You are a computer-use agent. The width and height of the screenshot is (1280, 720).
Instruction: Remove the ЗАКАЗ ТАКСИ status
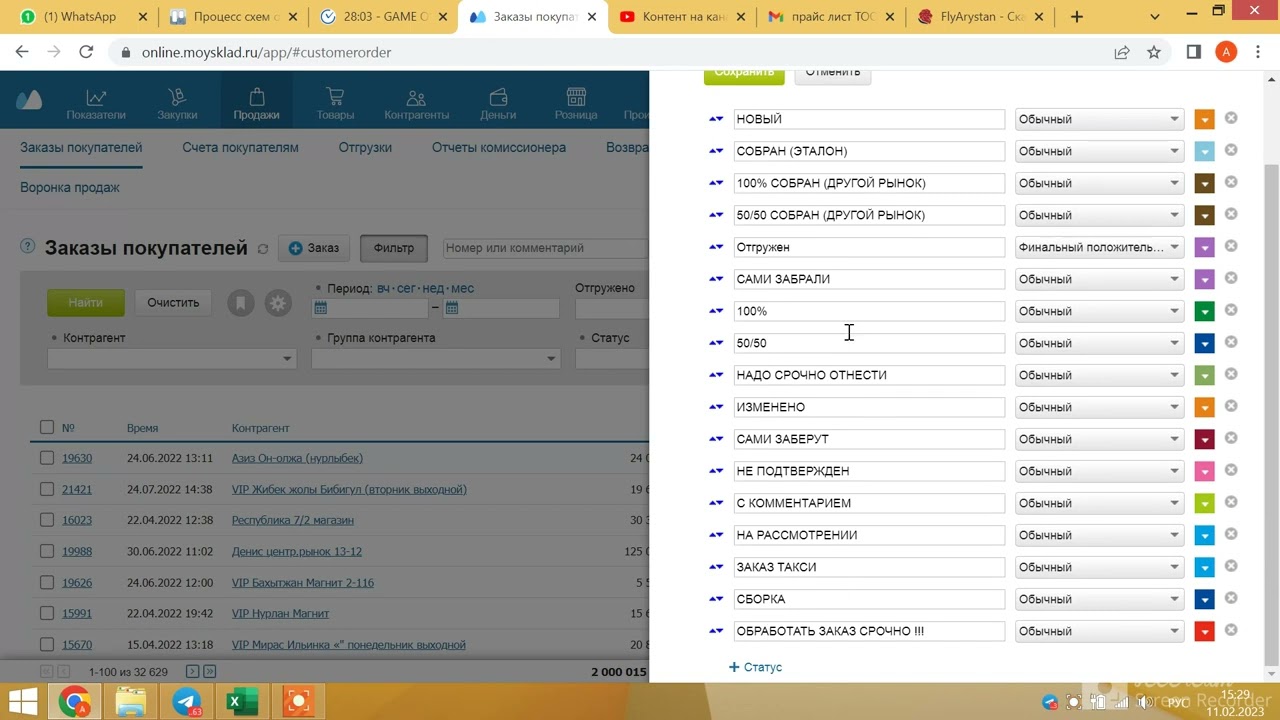(1231, 566)
